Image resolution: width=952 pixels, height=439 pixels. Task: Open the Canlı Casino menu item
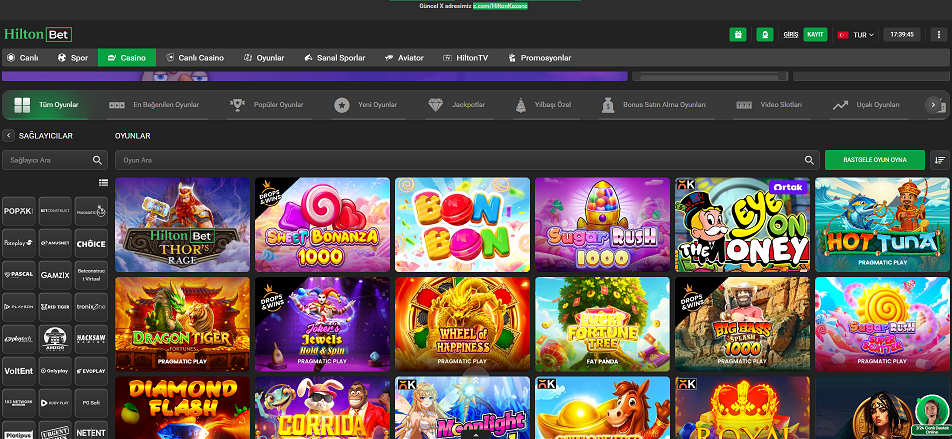coord(195,58)
